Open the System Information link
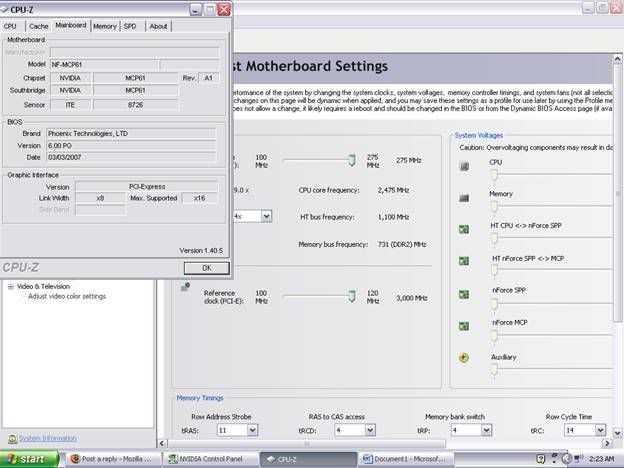624x468 pixels. (48, 438)
